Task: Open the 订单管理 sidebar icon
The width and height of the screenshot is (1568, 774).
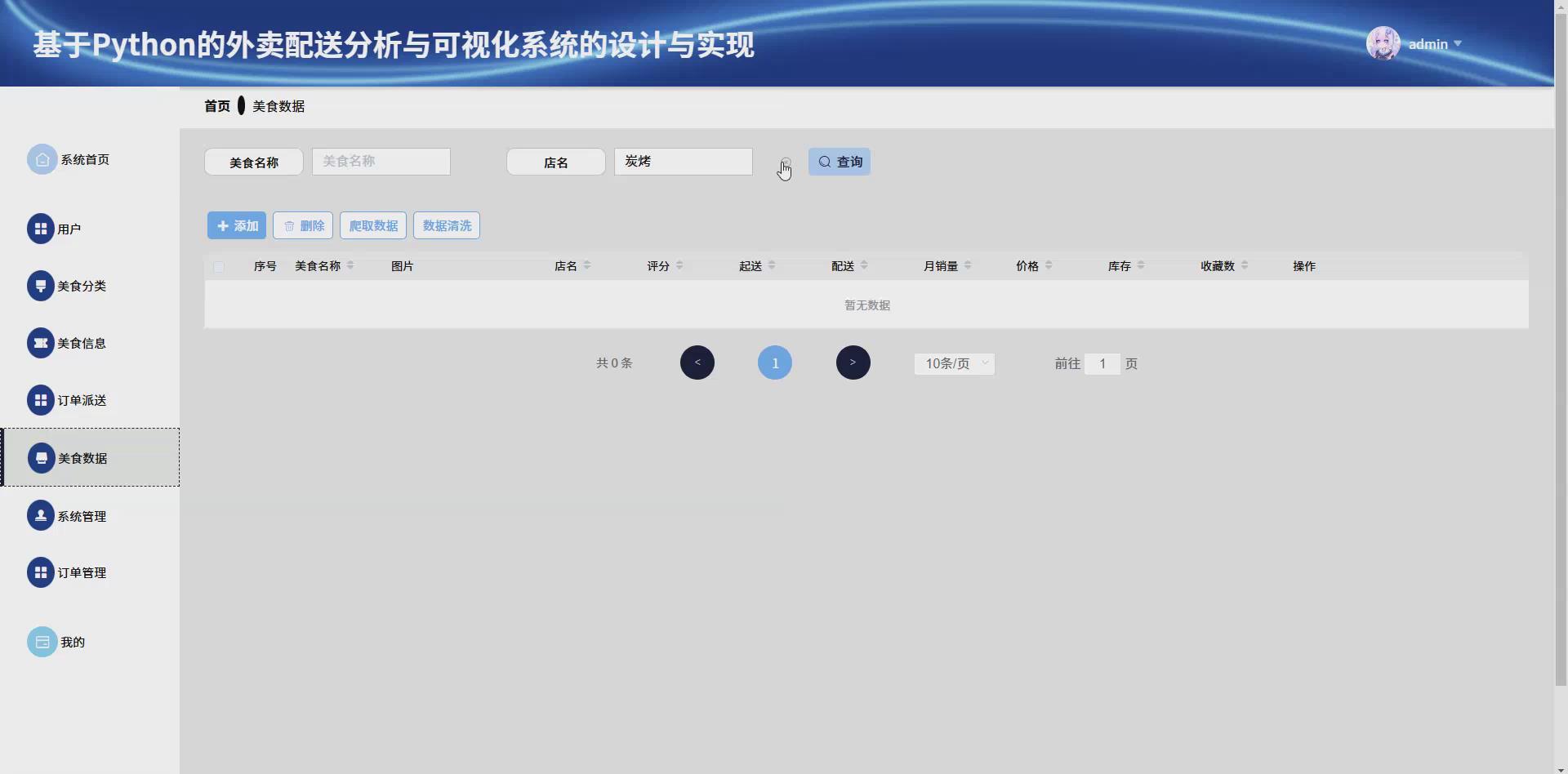Action: coord(42,572)
